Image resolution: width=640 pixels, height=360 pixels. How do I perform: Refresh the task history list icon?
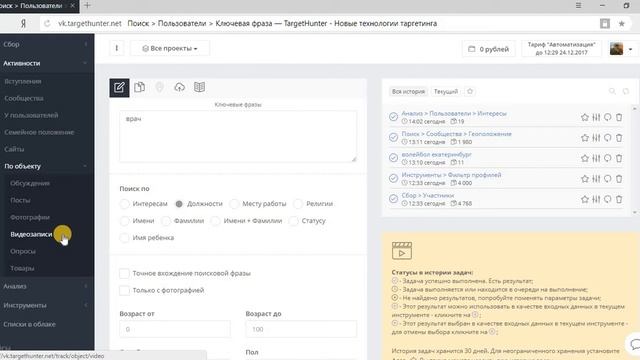(626, 91)
